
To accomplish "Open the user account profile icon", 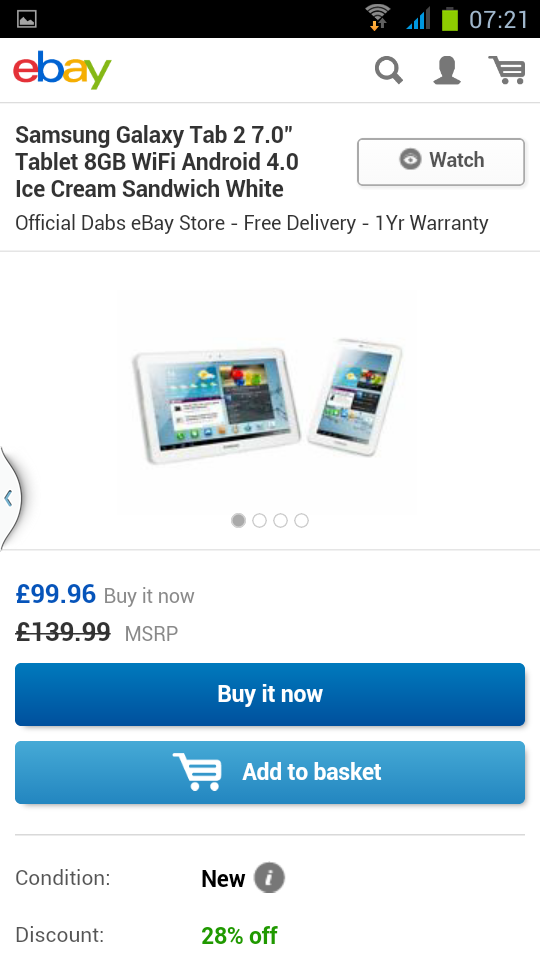I will [447, 70].
